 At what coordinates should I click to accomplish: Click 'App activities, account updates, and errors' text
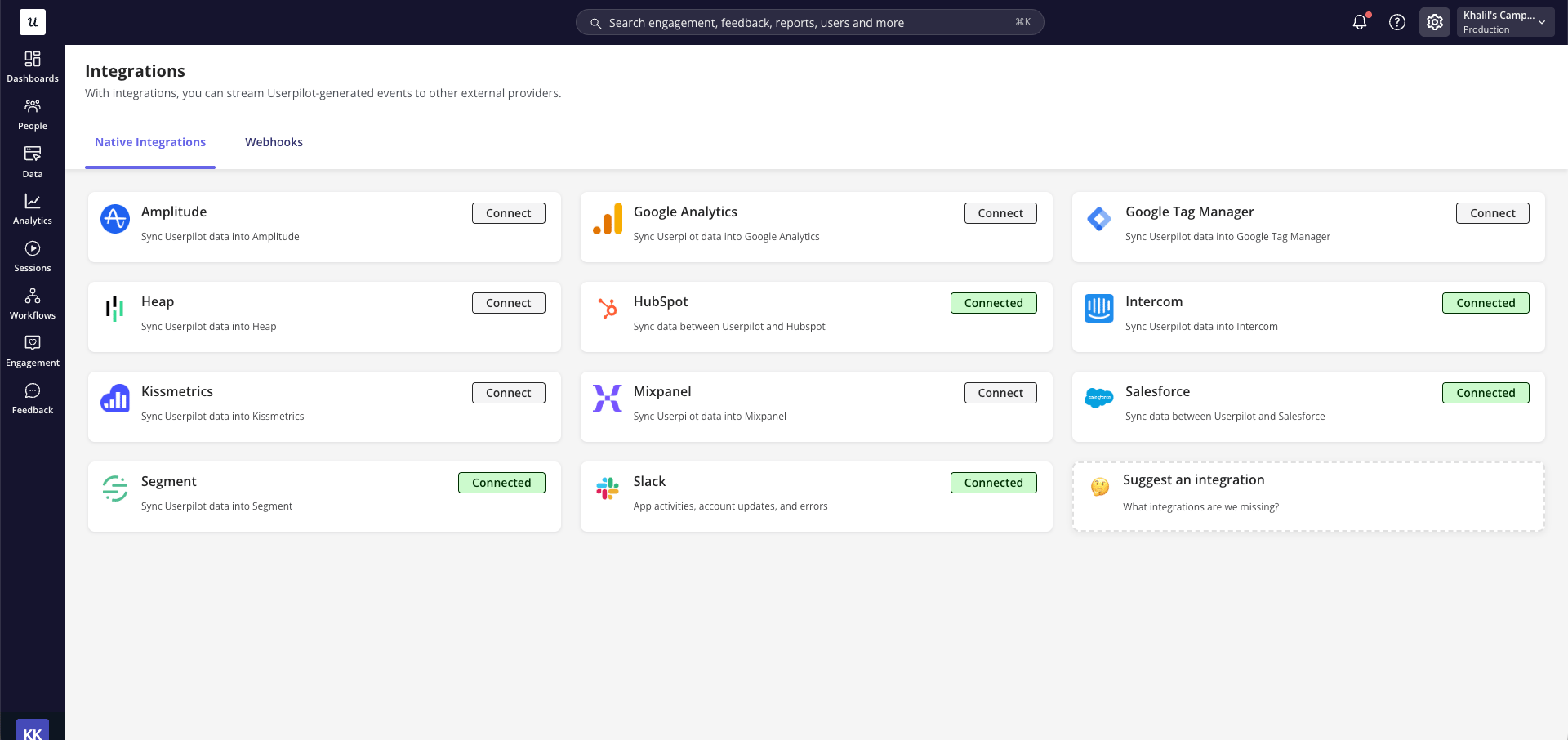point(730,506)
